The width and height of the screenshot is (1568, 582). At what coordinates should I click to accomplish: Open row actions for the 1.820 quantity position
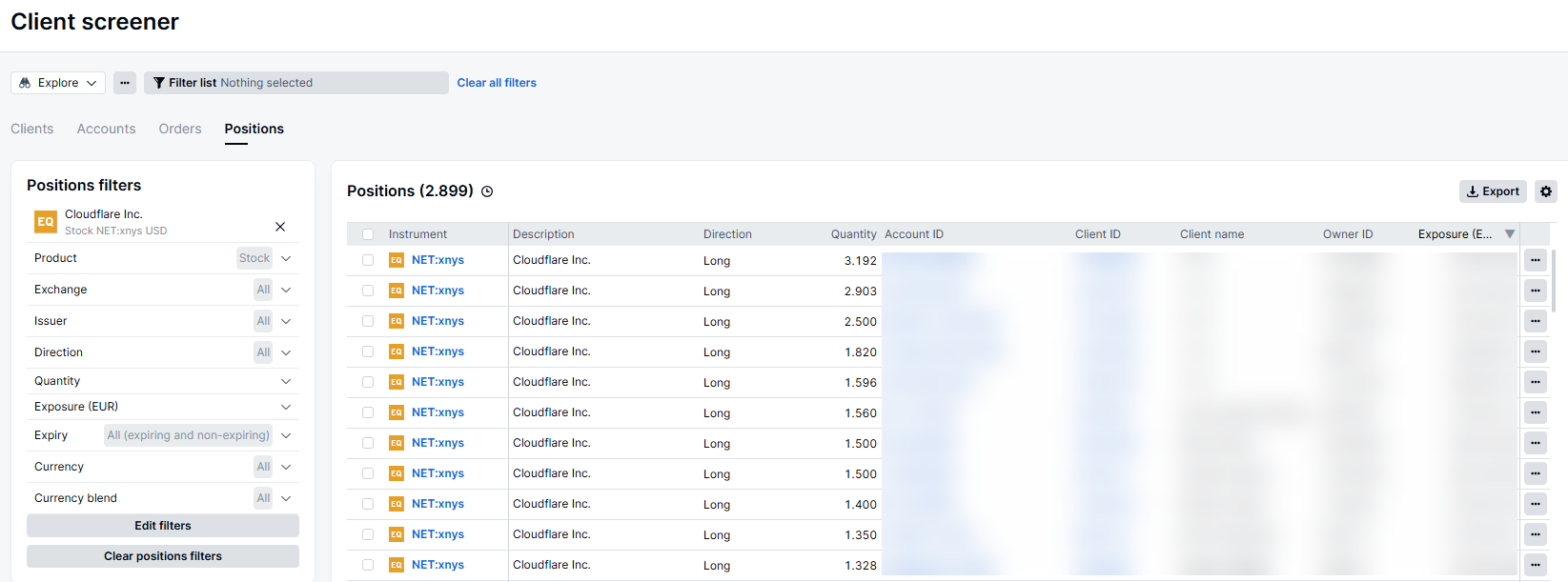pyautogui.click(x=1535, y=351)
